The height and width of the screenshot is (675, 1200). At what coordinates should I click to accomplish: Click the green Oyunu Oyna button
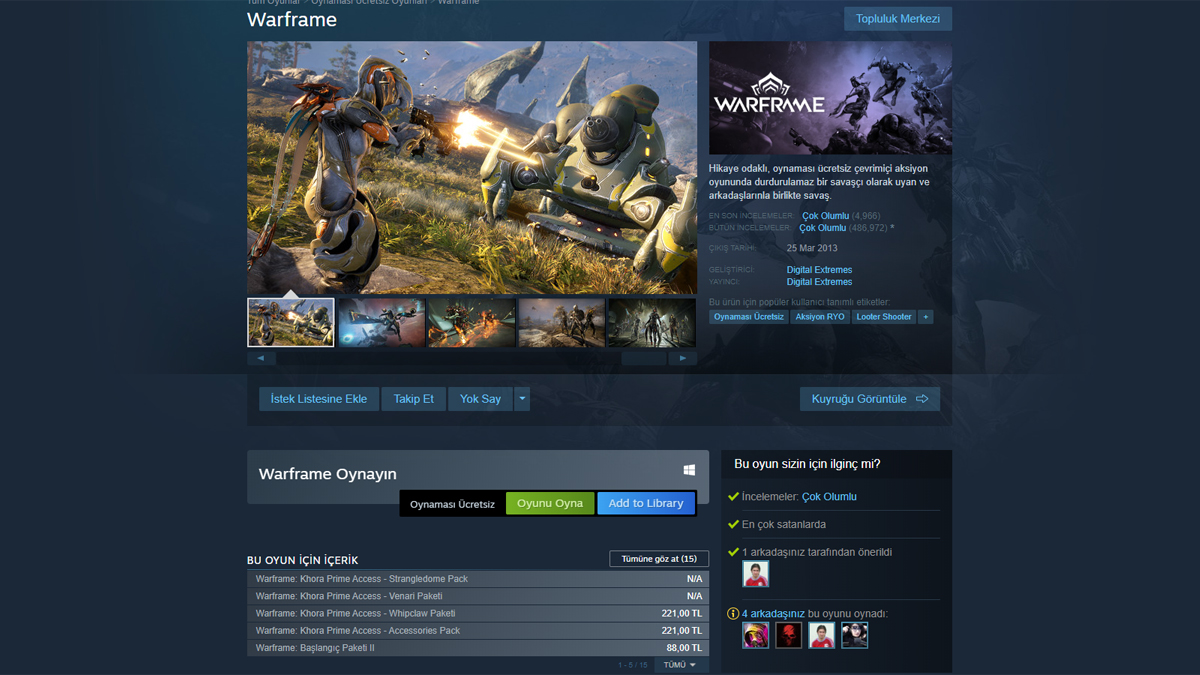pyautogui.click(x=550, y=503)
